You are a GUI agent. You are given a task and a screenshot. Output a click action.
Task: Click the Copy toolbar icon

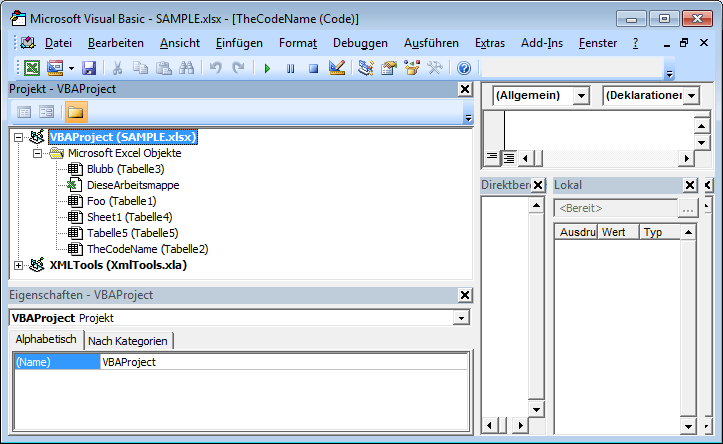click(x=140, y=68)
